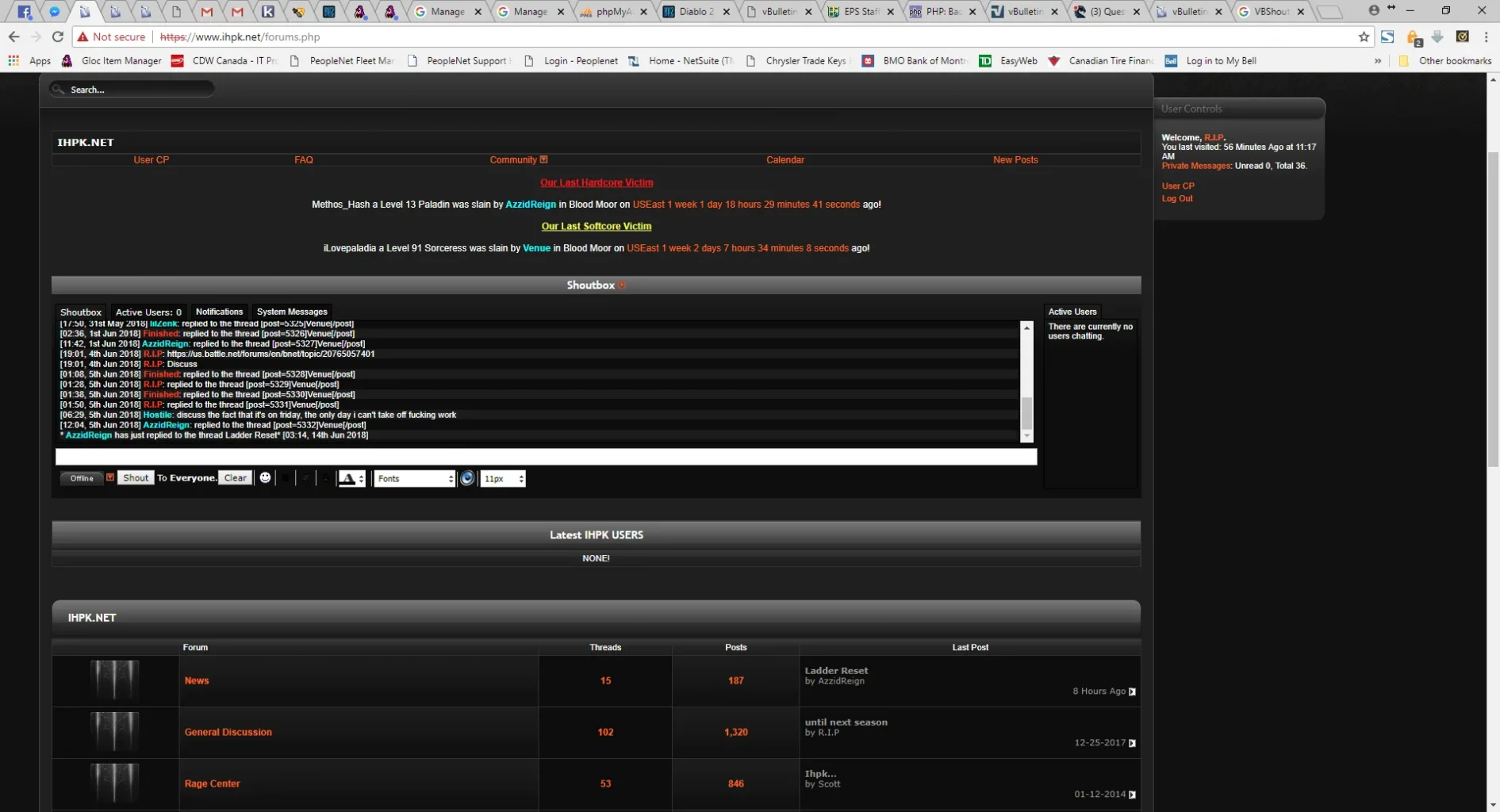Click the blue S extension icon
This screenshot has height=812, width=1500.
(x=1387, y=36)
